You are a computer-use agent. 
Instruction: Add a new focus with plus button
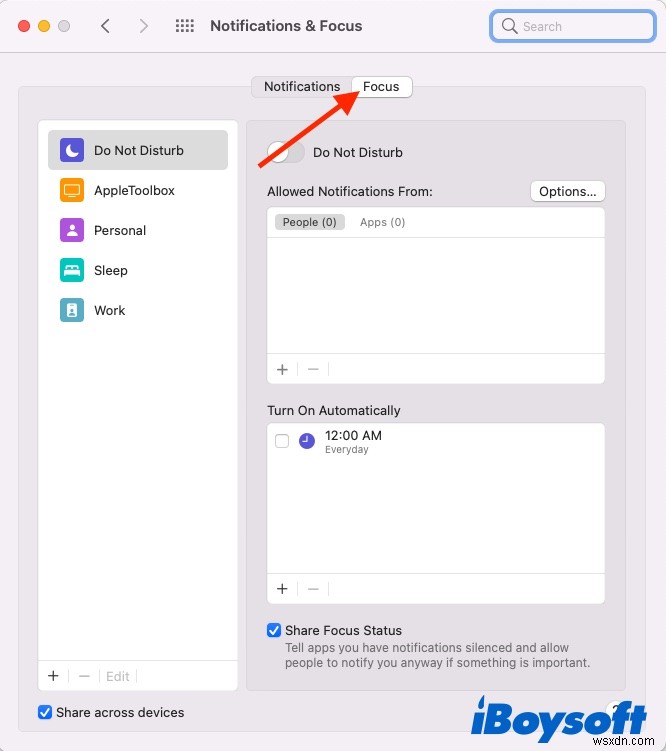click(53, 676)
